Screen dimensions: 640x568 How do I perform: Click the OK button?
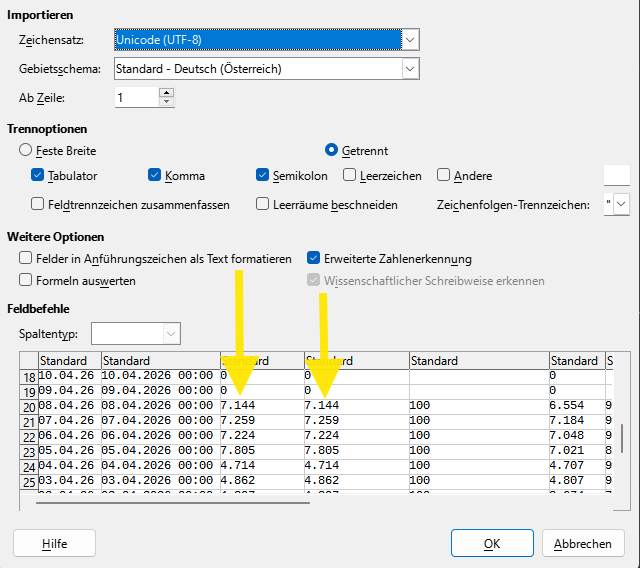point(491,544)
